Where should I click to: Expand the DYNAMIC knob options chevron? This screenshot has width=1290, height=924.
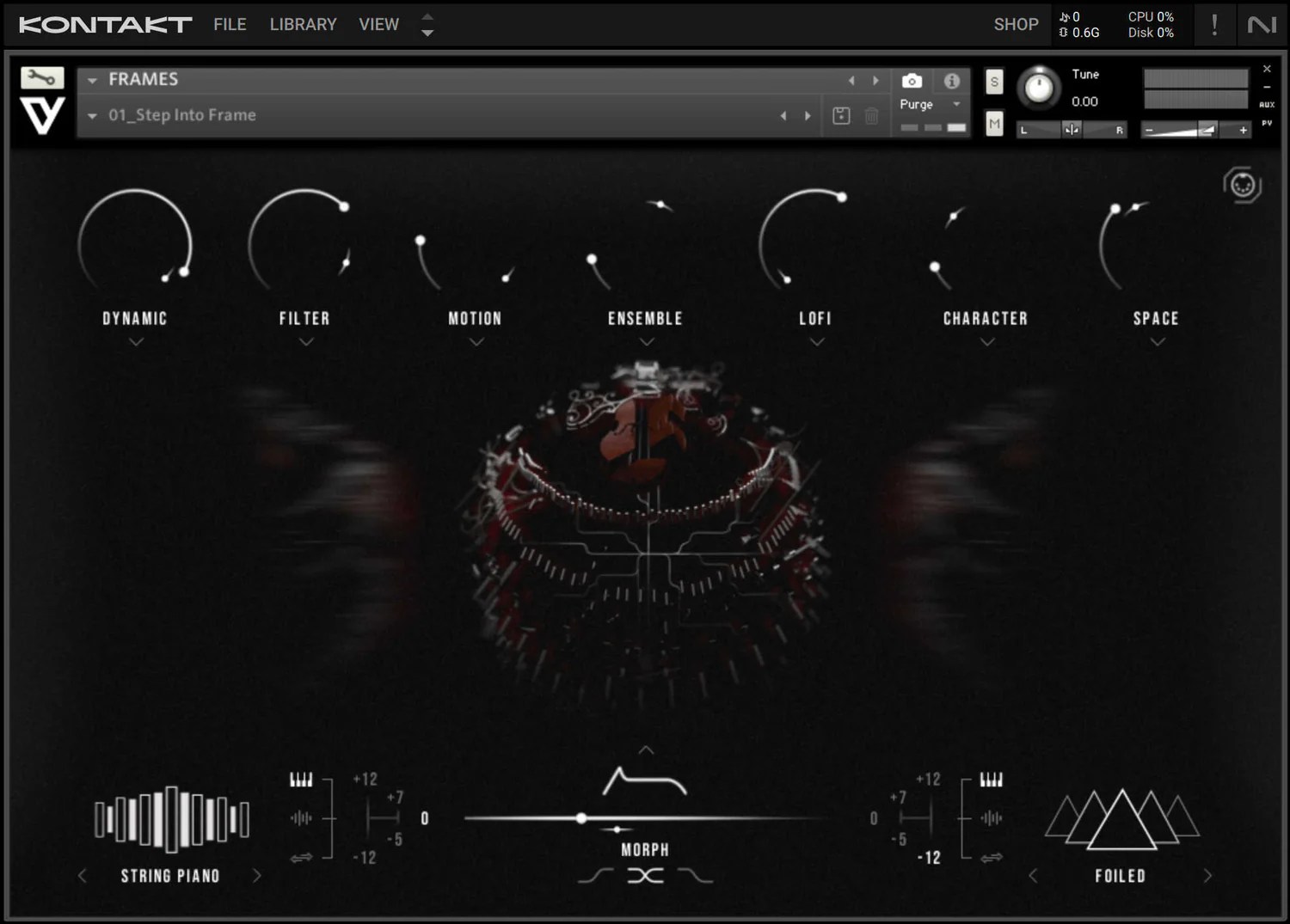135,341
